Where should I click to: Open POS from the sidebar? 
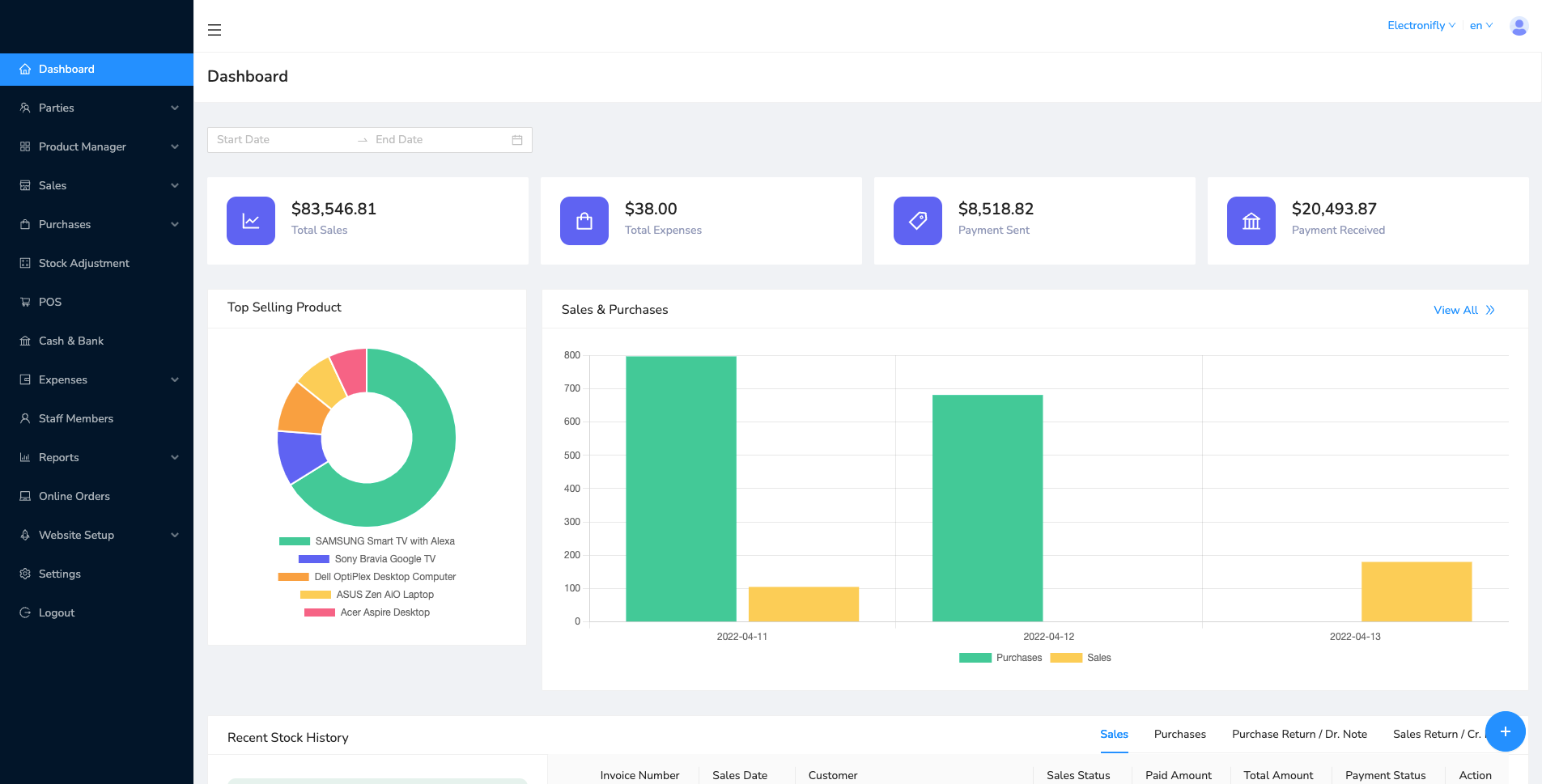point(97,302)
